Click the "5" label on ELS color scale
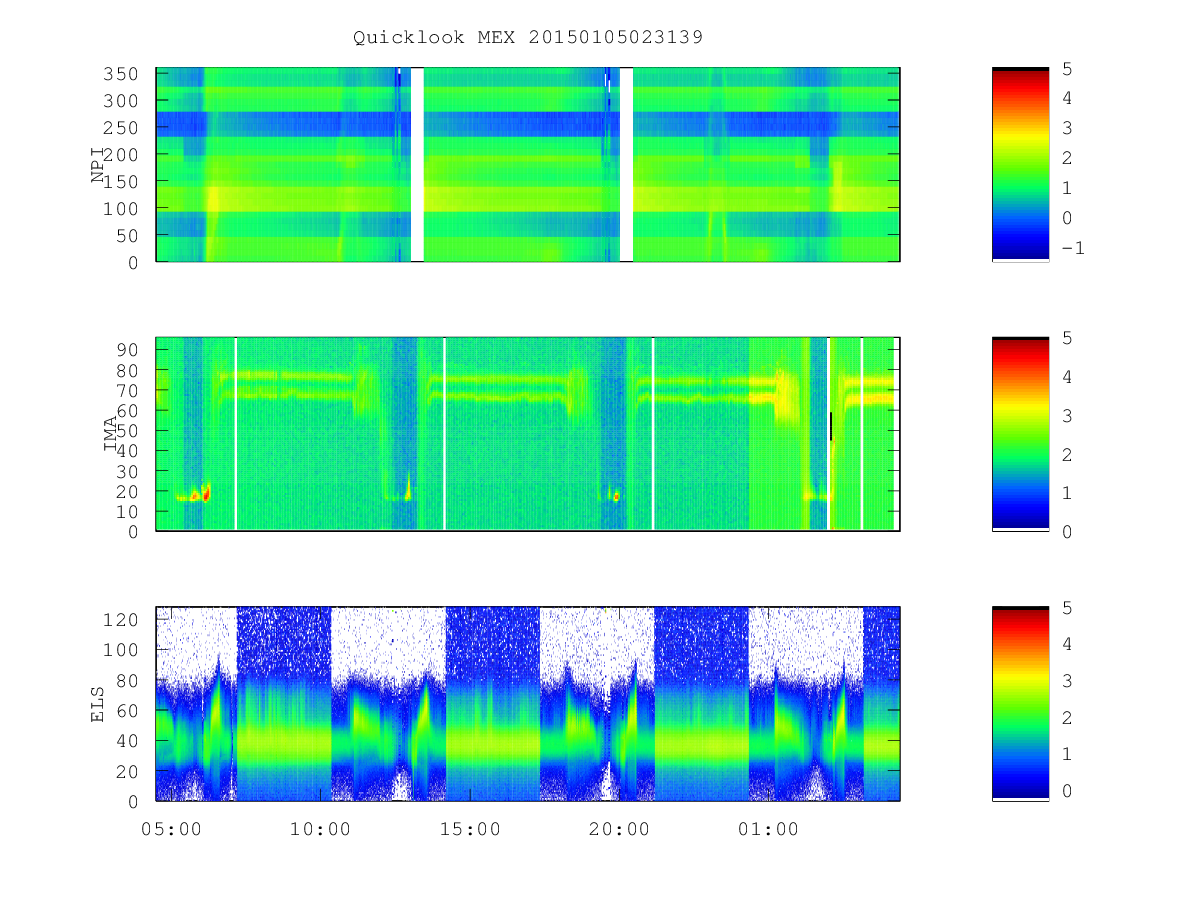The width and height of the screenshot is (1200, 900). pyautogui.click(x=1067, y=607)
